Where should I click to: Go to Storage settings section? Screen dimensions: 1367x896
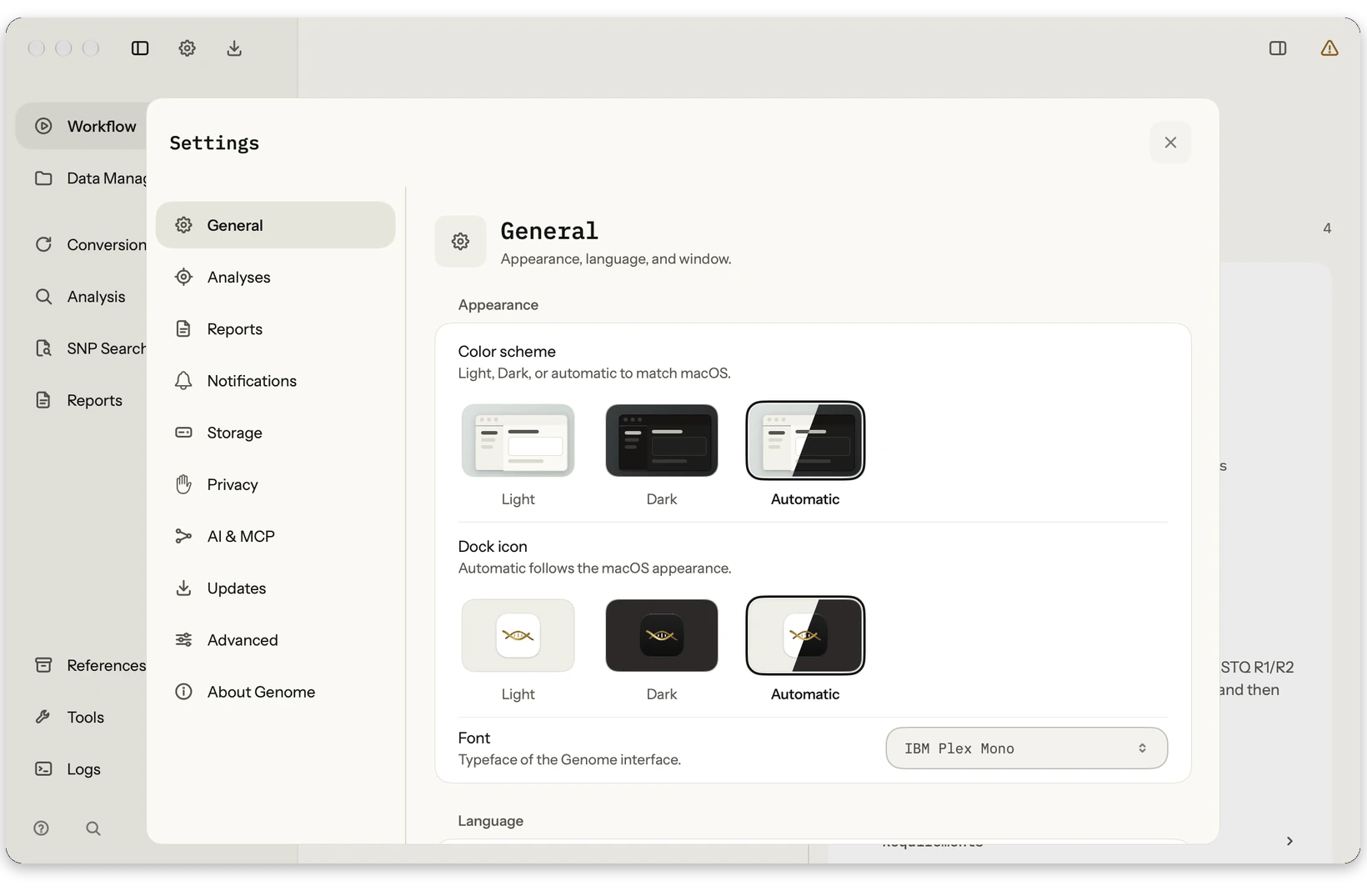[275, 433]
